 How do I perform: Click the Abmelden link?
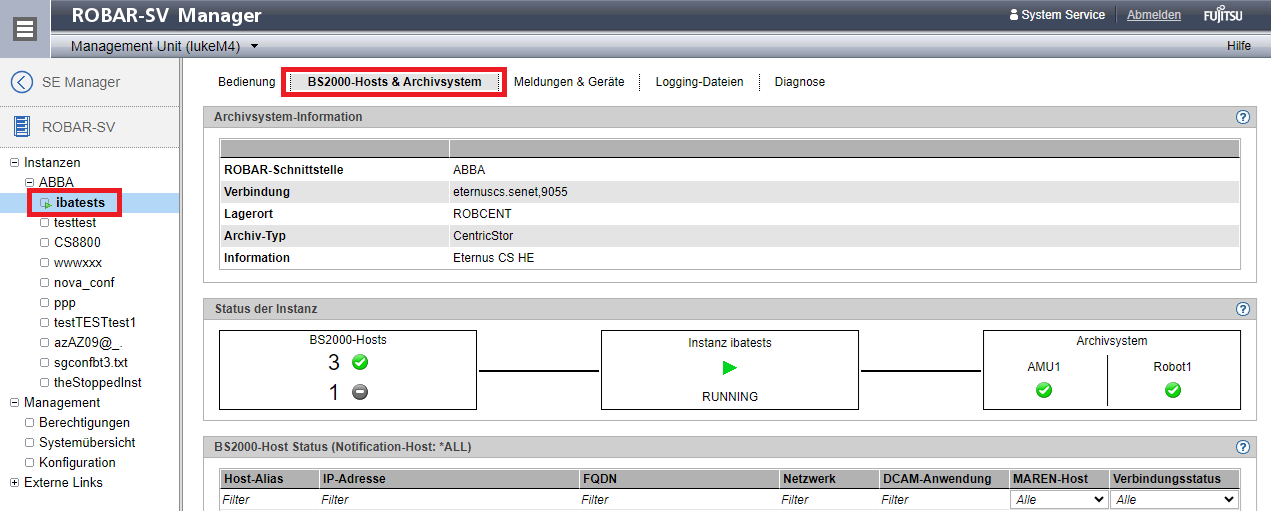[1154, 15]
